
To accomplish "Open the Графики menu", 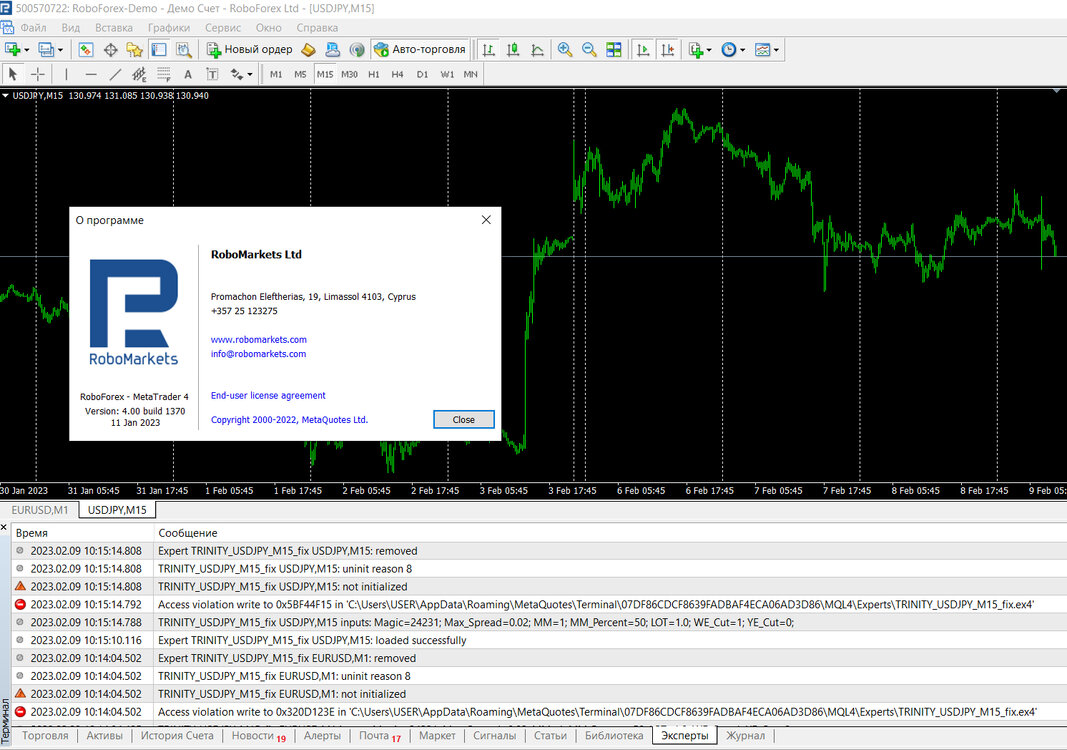I will click(169, 28).
